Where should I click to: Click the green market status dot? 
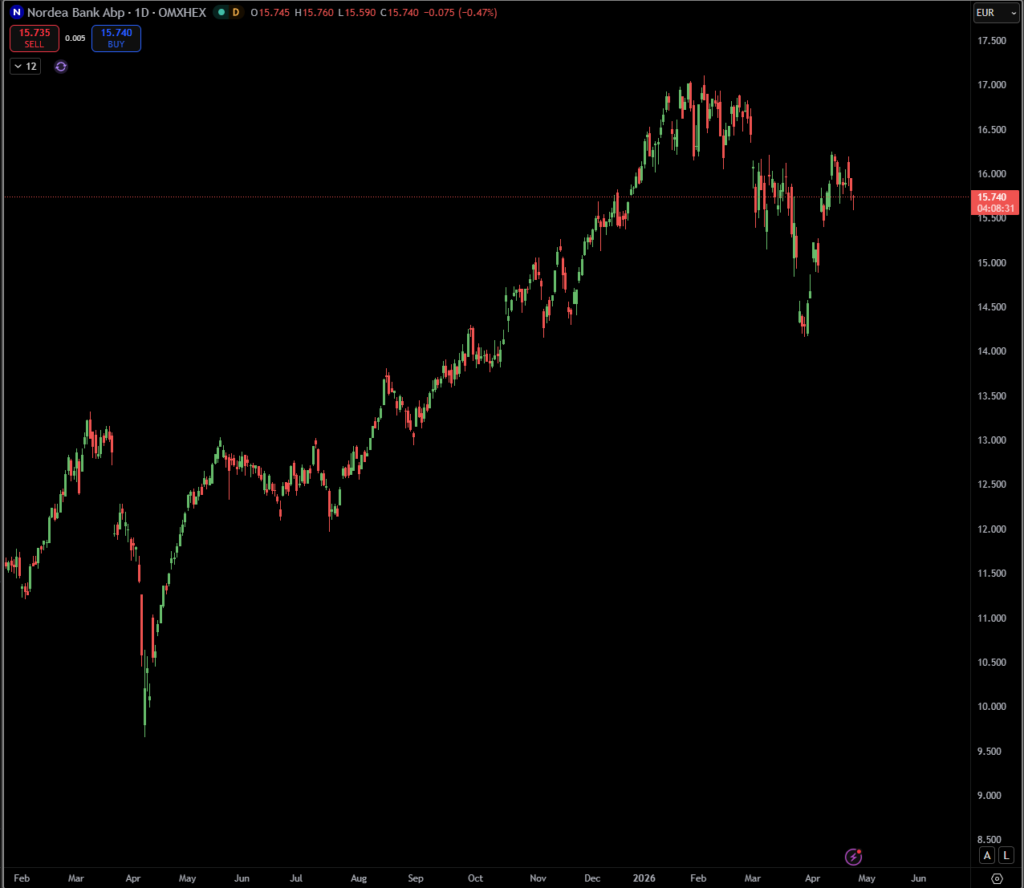220,12
